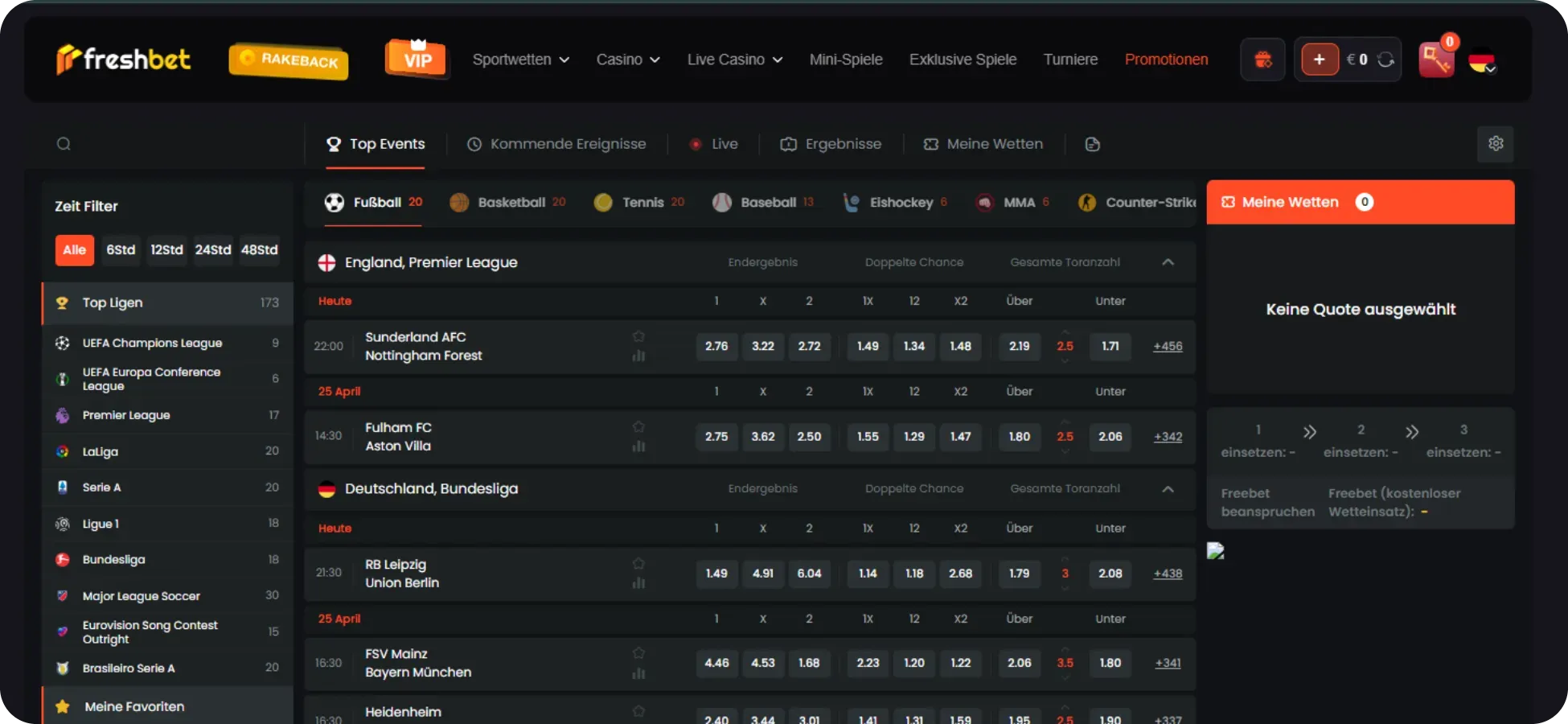Select the Tennis sport tab
Screen dimensions: 1568x724
point(639,203)
